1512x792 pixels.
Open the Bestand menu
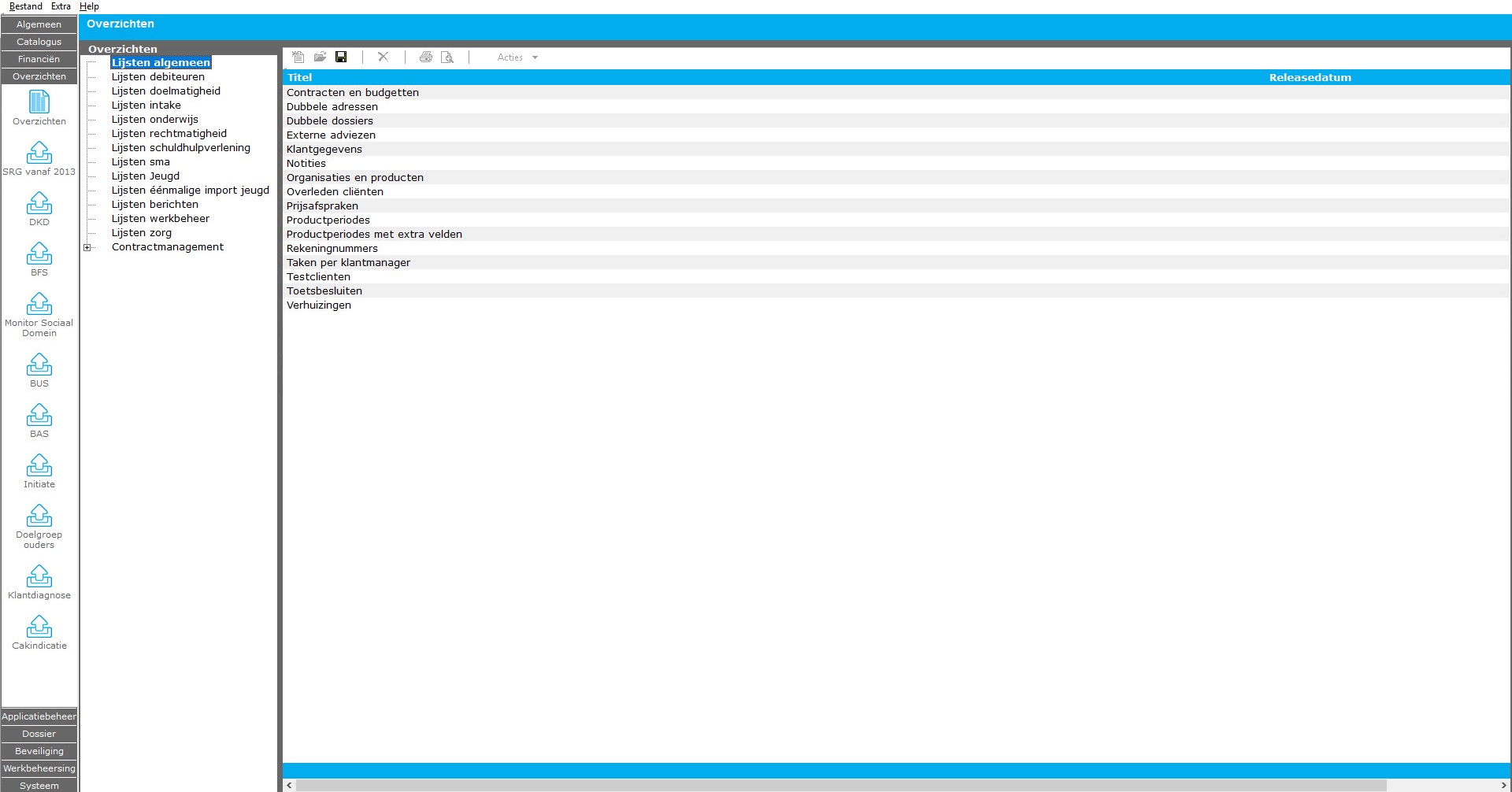pyautogui.click(x=26, y=6)
